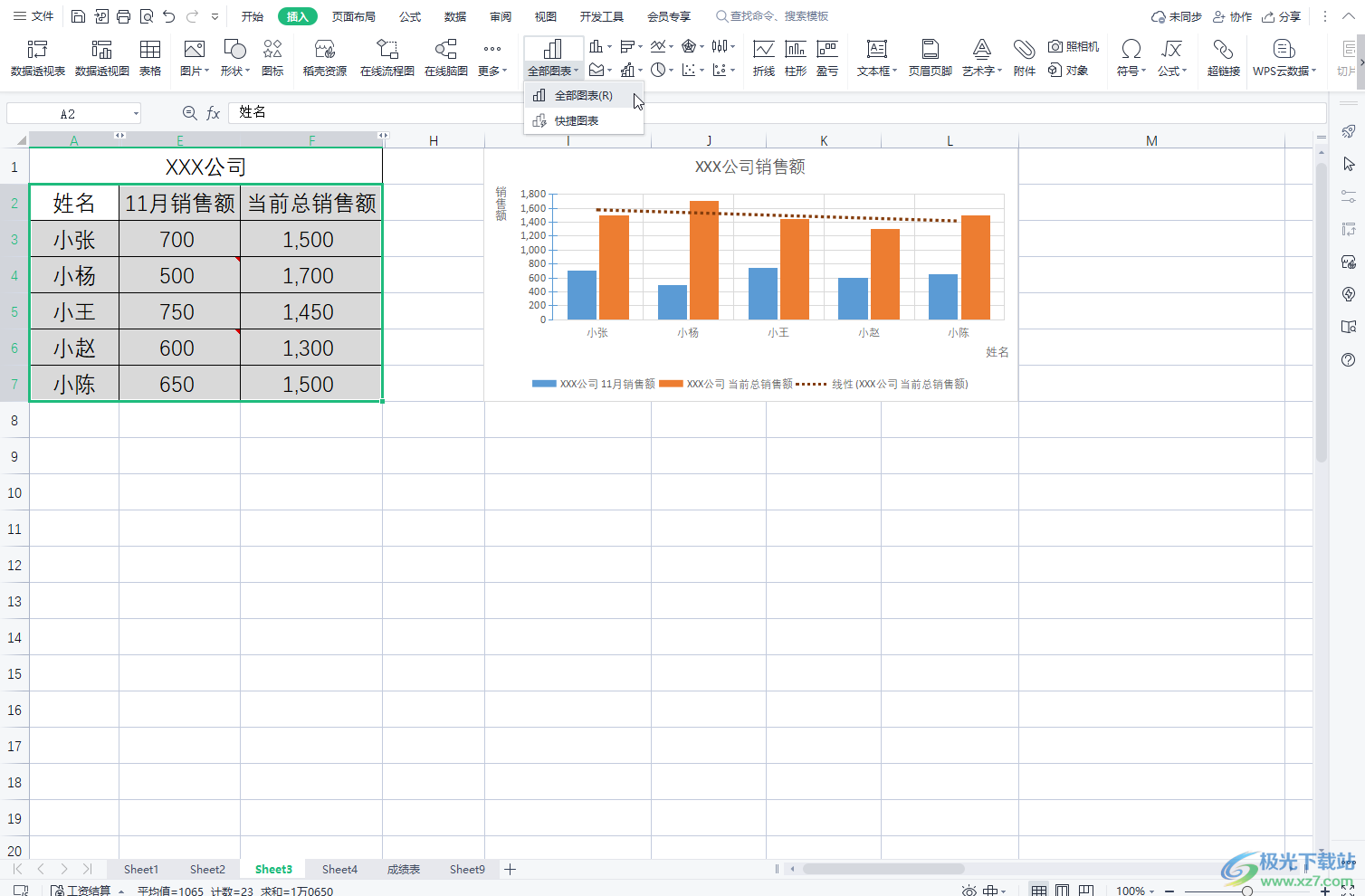The image size is (1365, 896).
Task: Click the Print Preview icon
Action: click(146, 16)
